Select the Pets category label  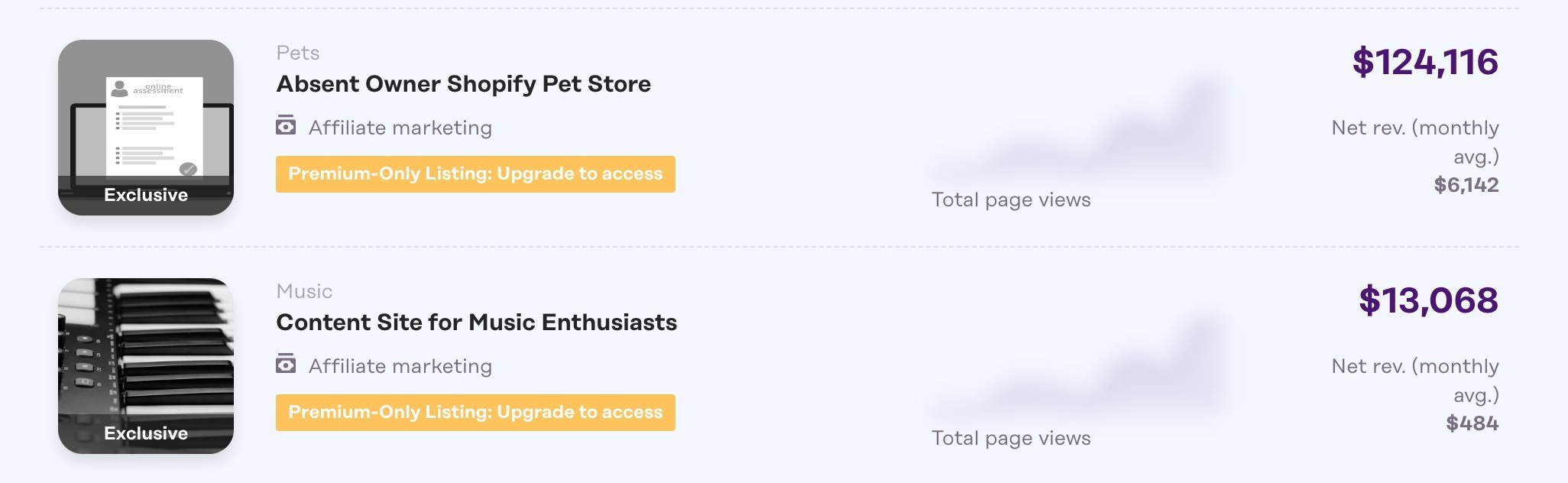pos(298,53)
